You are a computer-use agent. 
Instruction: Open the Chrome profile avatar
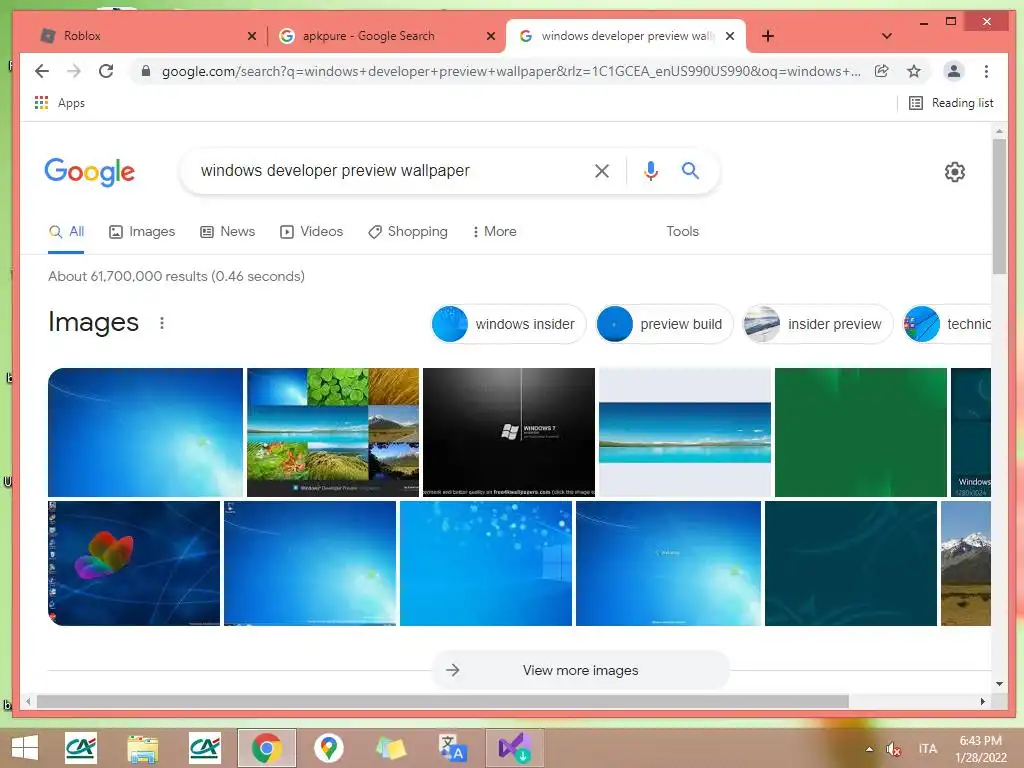click(953, 71)
